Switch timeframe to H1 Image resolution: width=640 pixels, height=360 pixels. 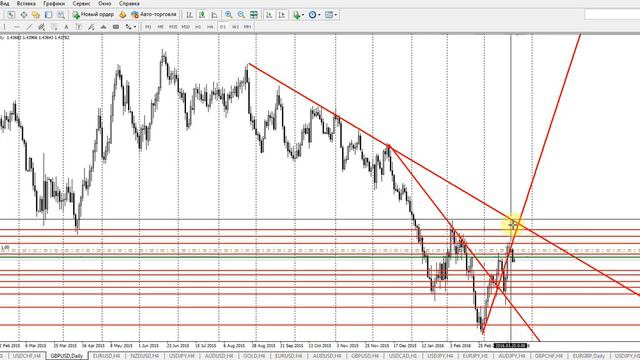[x=198, y=27]
